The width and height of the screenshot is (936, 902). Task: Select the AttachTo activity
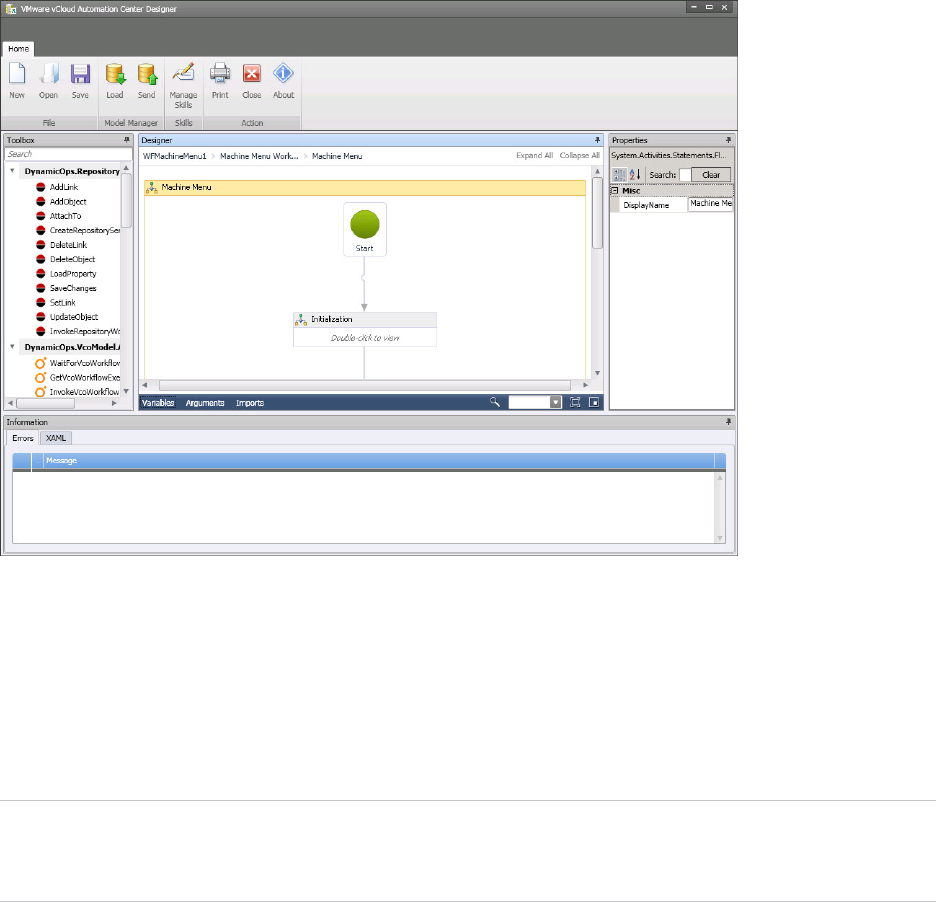coord(65,216)
